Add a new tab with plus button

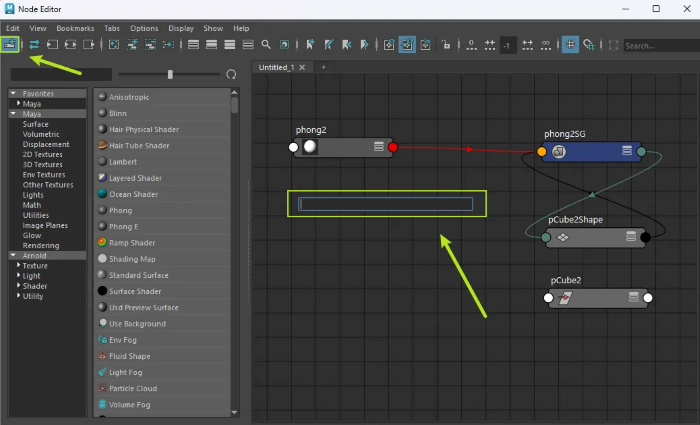(x=323, y=67)
